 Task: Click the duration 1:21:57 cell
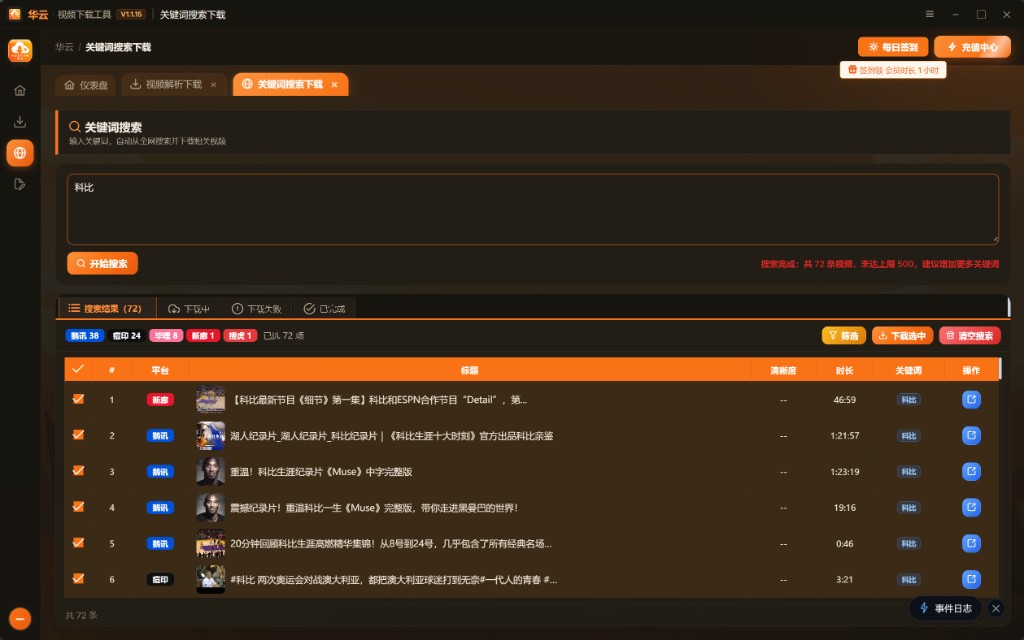pos(844,436)
